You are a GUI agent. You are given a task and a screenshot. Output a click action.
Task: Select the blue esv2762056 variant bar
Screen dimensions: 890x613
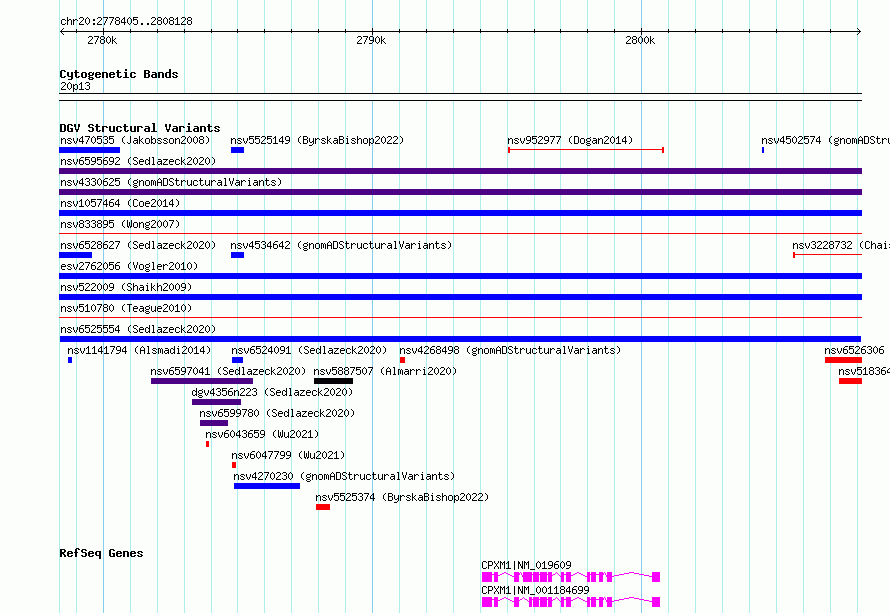pyautogui.click(x=460, y=276)
